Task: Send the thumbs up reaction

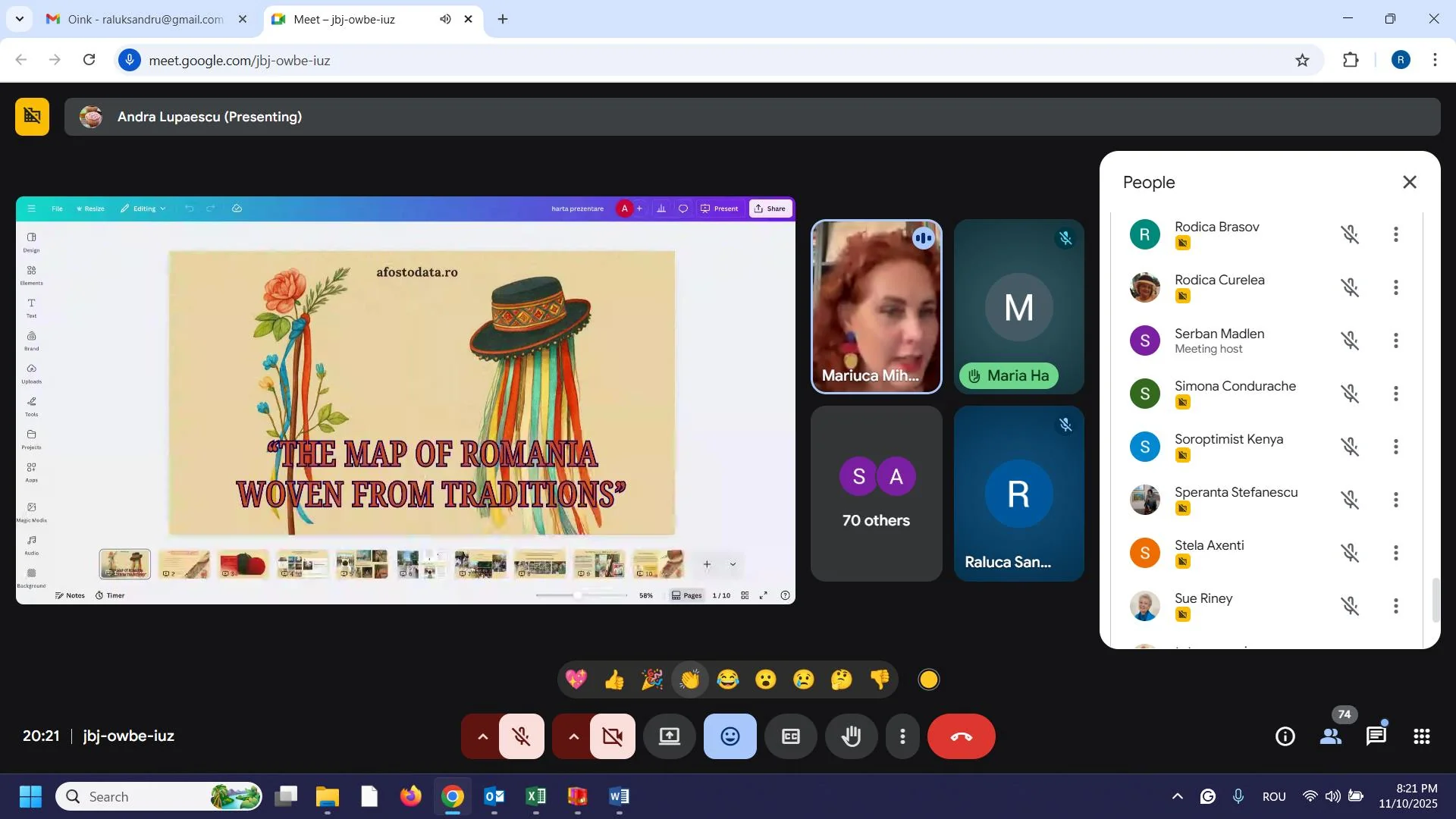Action: (614, 679)
